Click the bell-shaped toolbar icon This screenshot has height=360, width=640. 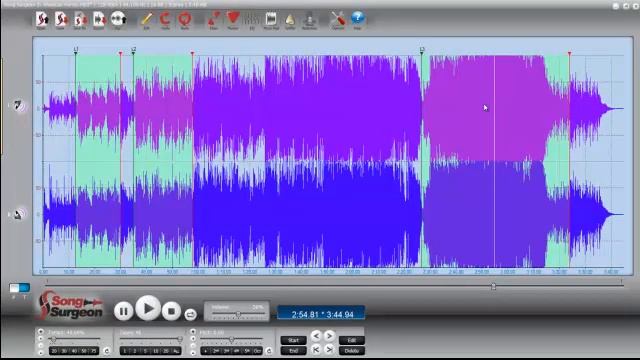(290, 20)
